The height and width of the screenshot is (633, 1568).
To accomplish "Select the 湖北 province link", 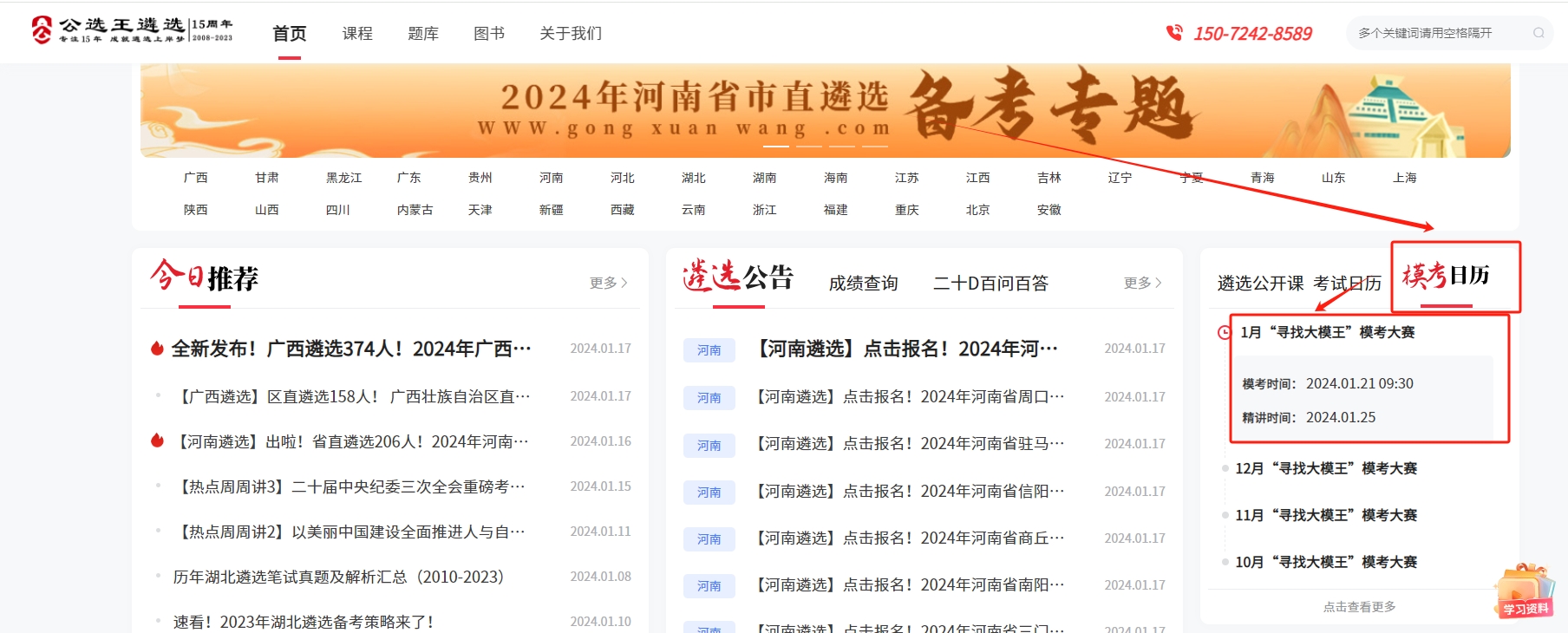I will tap(694, 178).
